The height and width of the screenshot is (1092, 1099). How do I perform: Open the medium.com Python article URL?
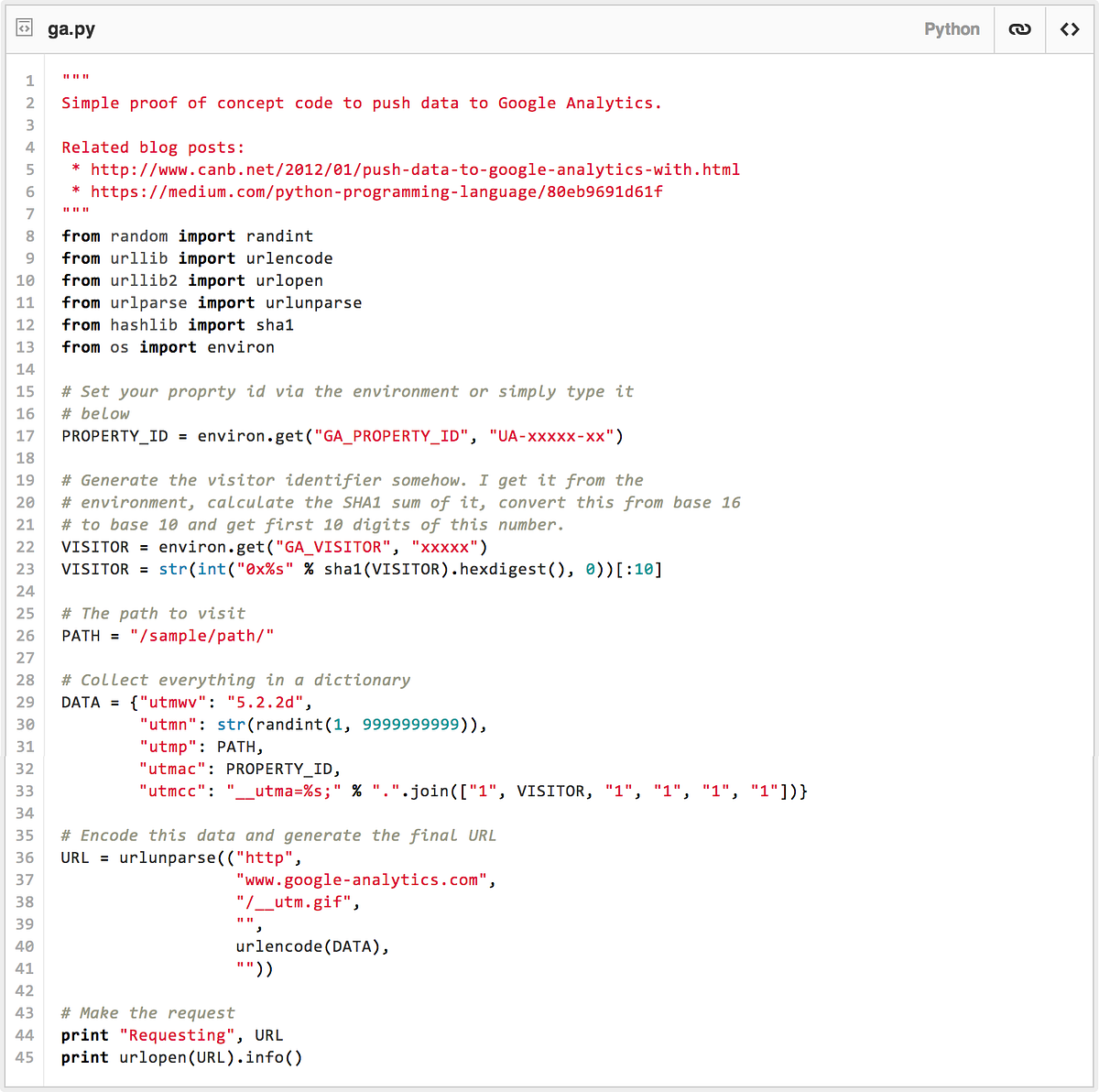(x=376, y=191)
